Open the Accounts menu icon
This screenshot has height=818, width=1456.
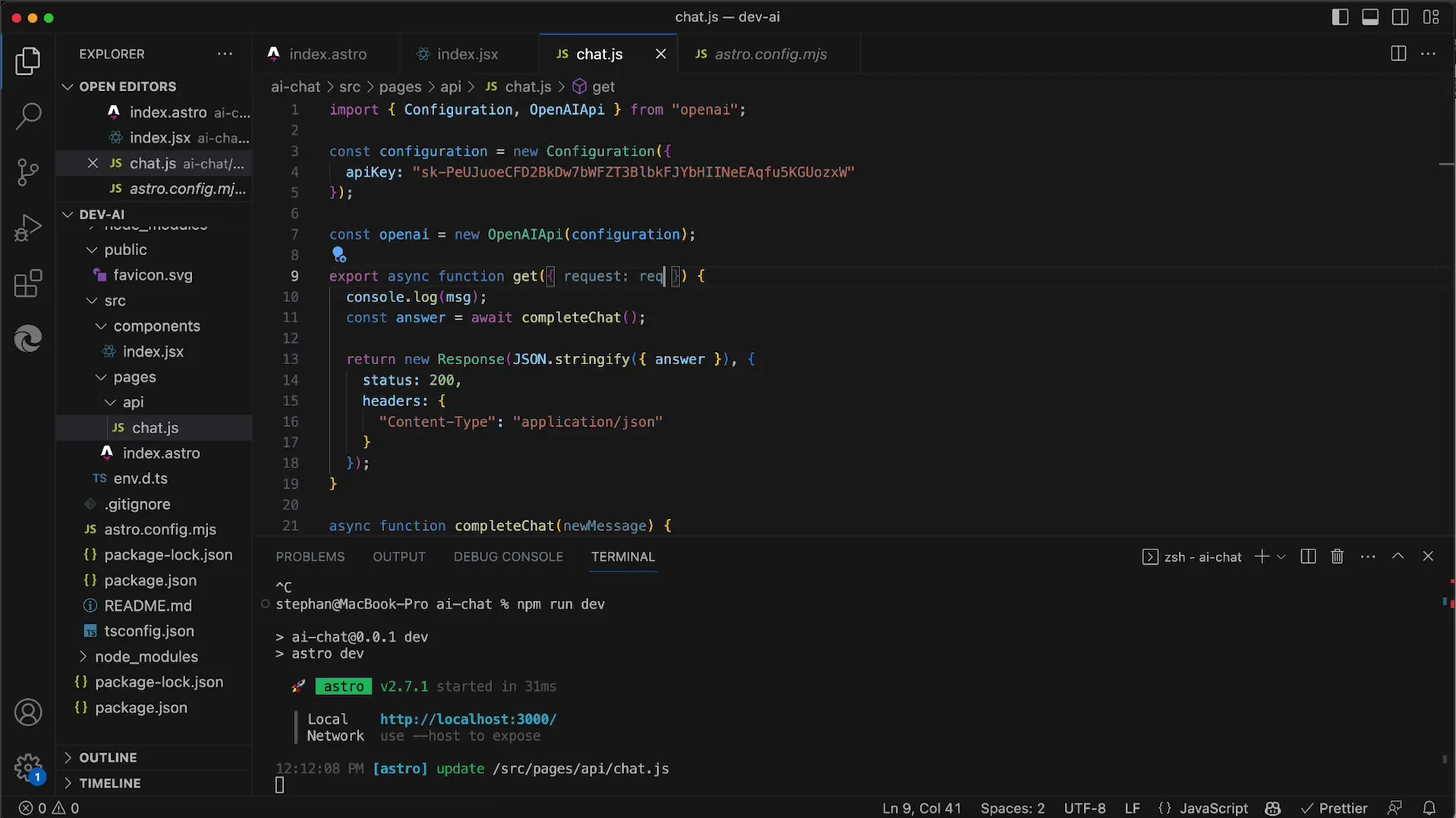click(28, 713)
